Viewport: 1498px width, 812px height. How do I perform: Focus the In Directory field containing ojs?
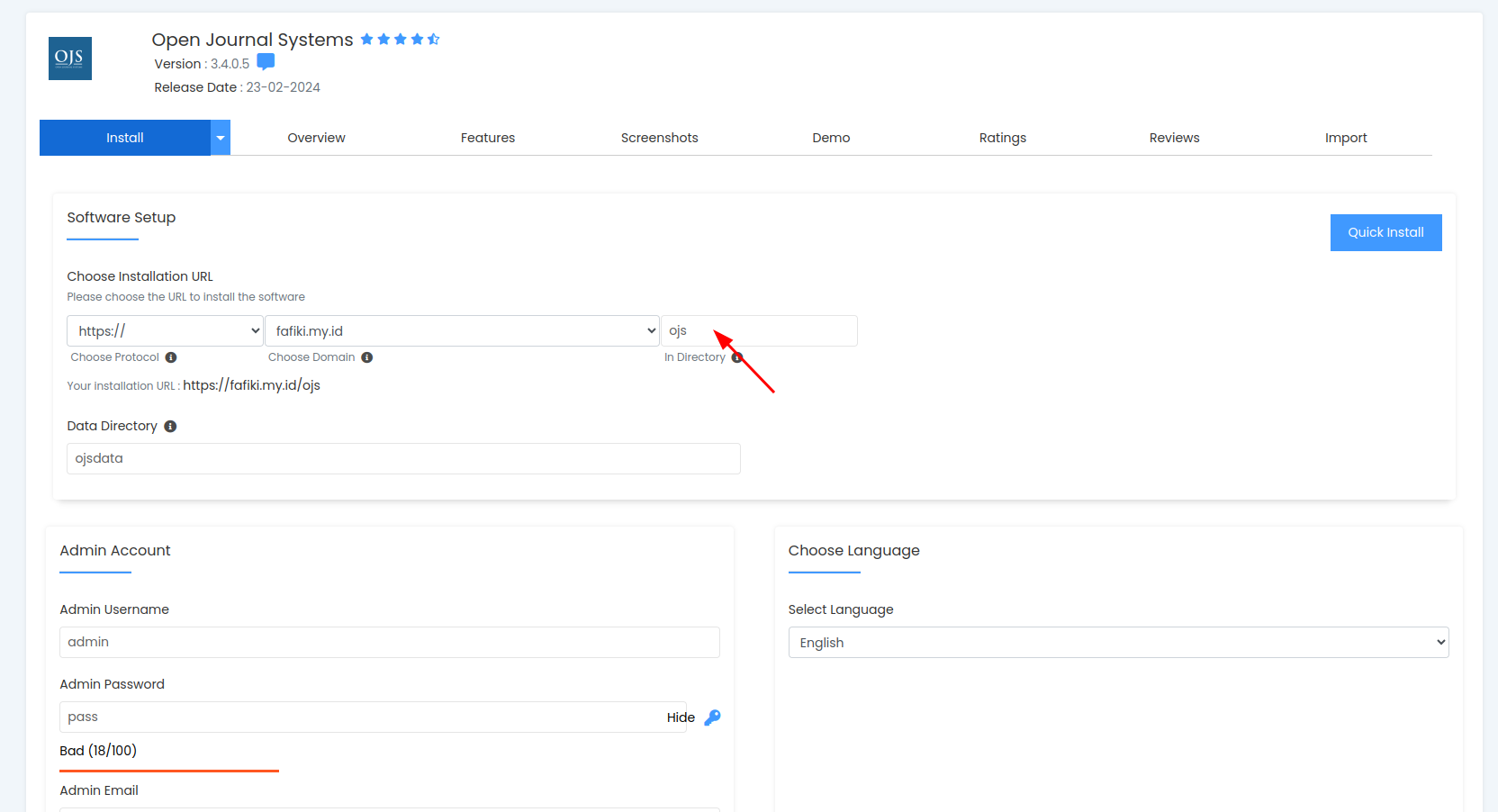(x=759, y=331)
